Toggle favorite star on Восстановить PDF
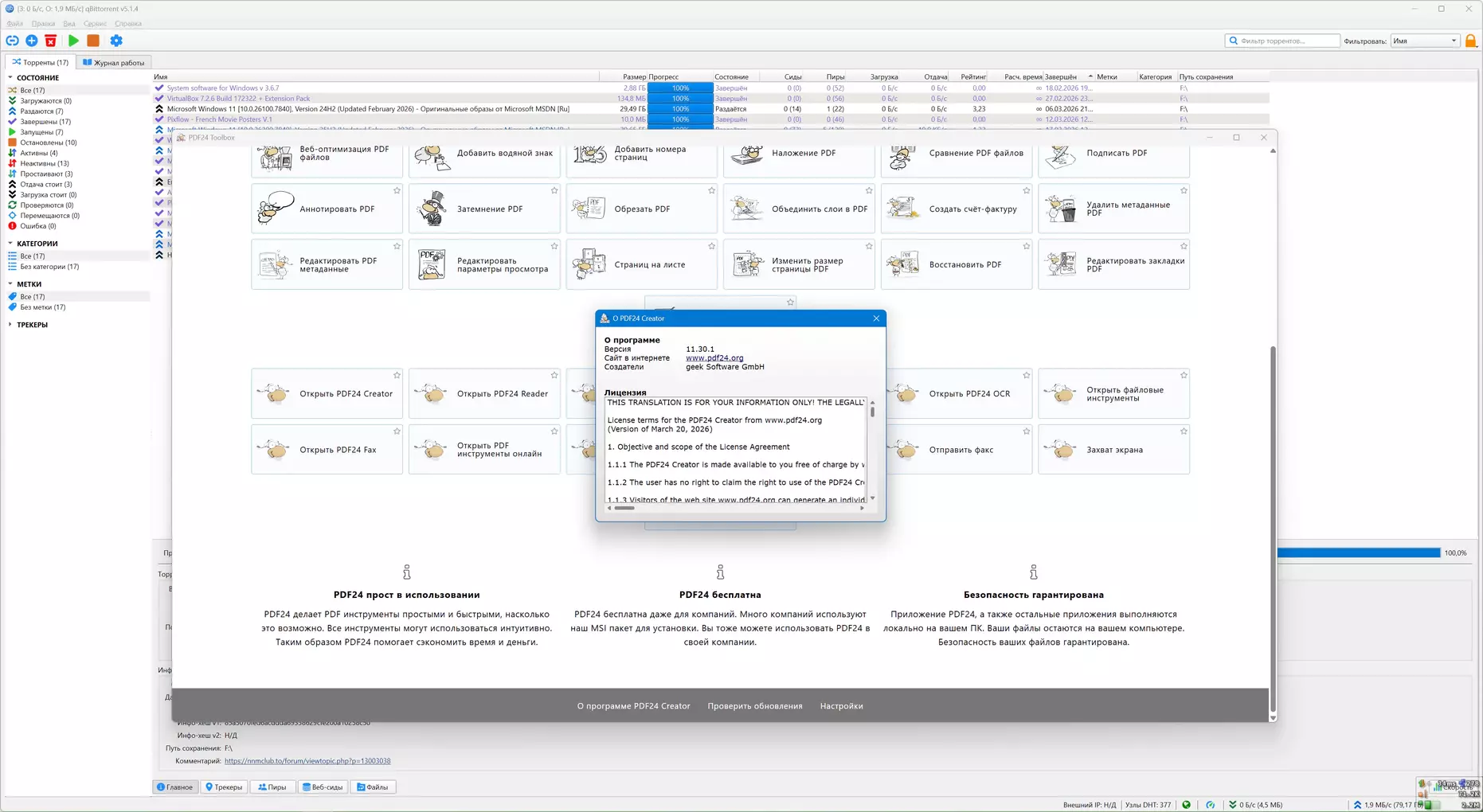Viewport: 1483px width, 812px height. [x=1026, y=247]
